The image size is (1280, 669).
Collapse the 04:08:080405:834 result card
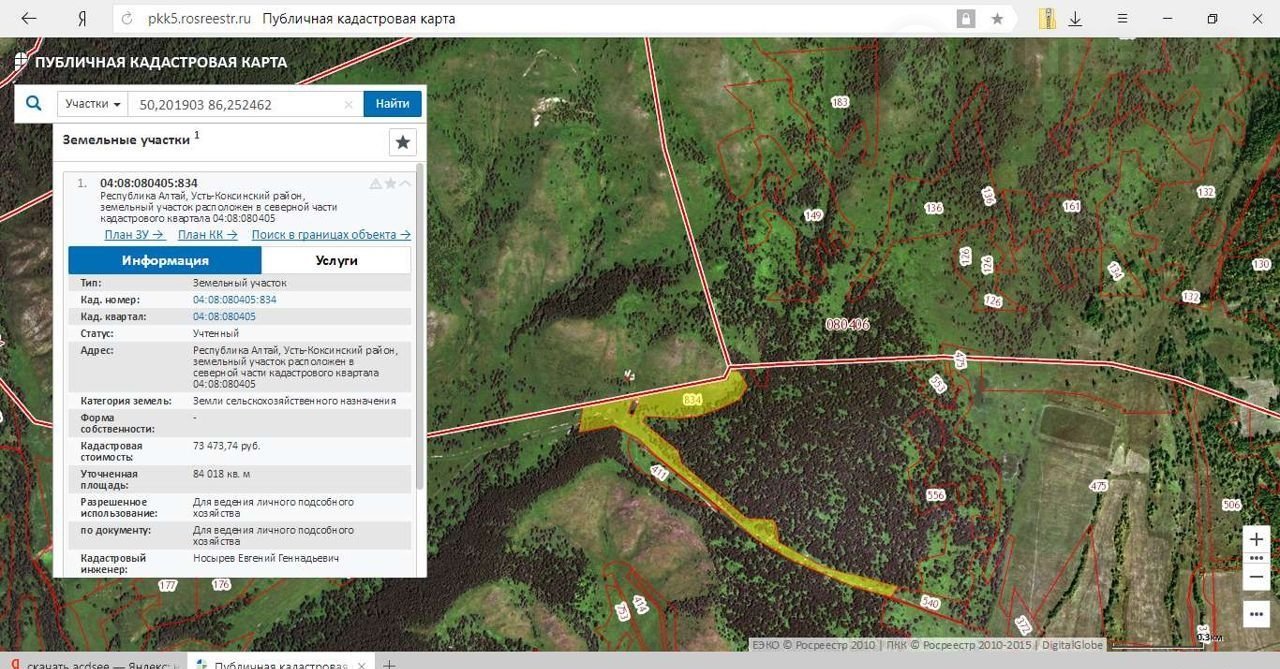(406, 183)
